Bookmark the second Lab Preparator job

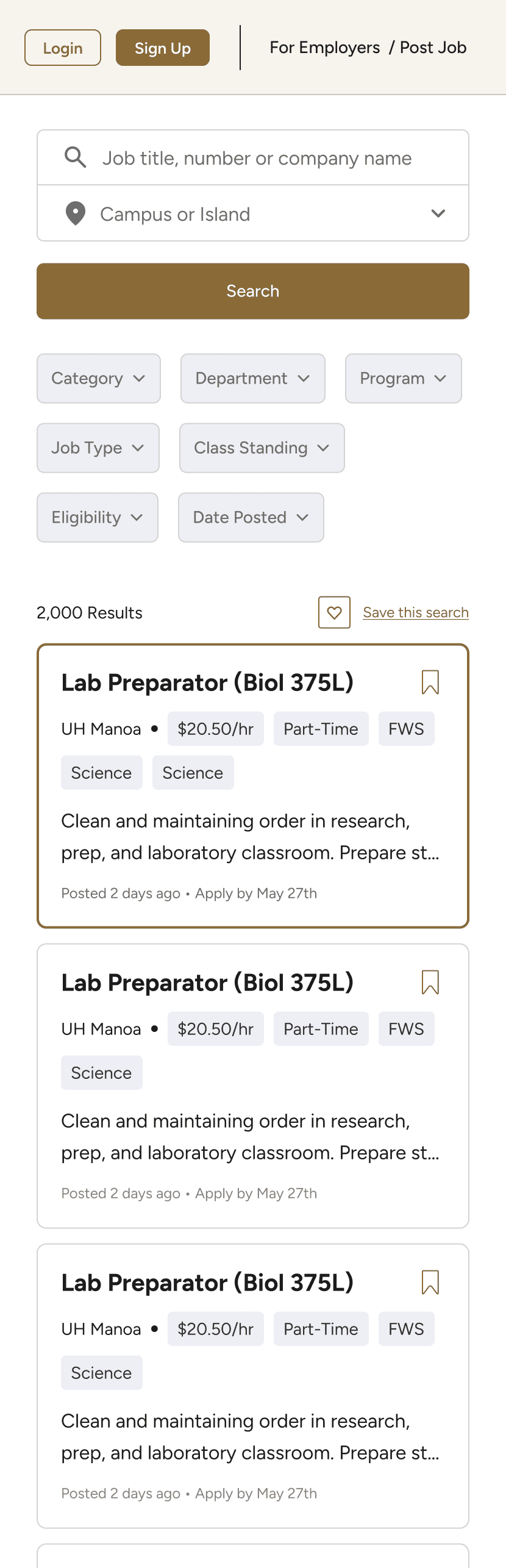coord(430,983)
